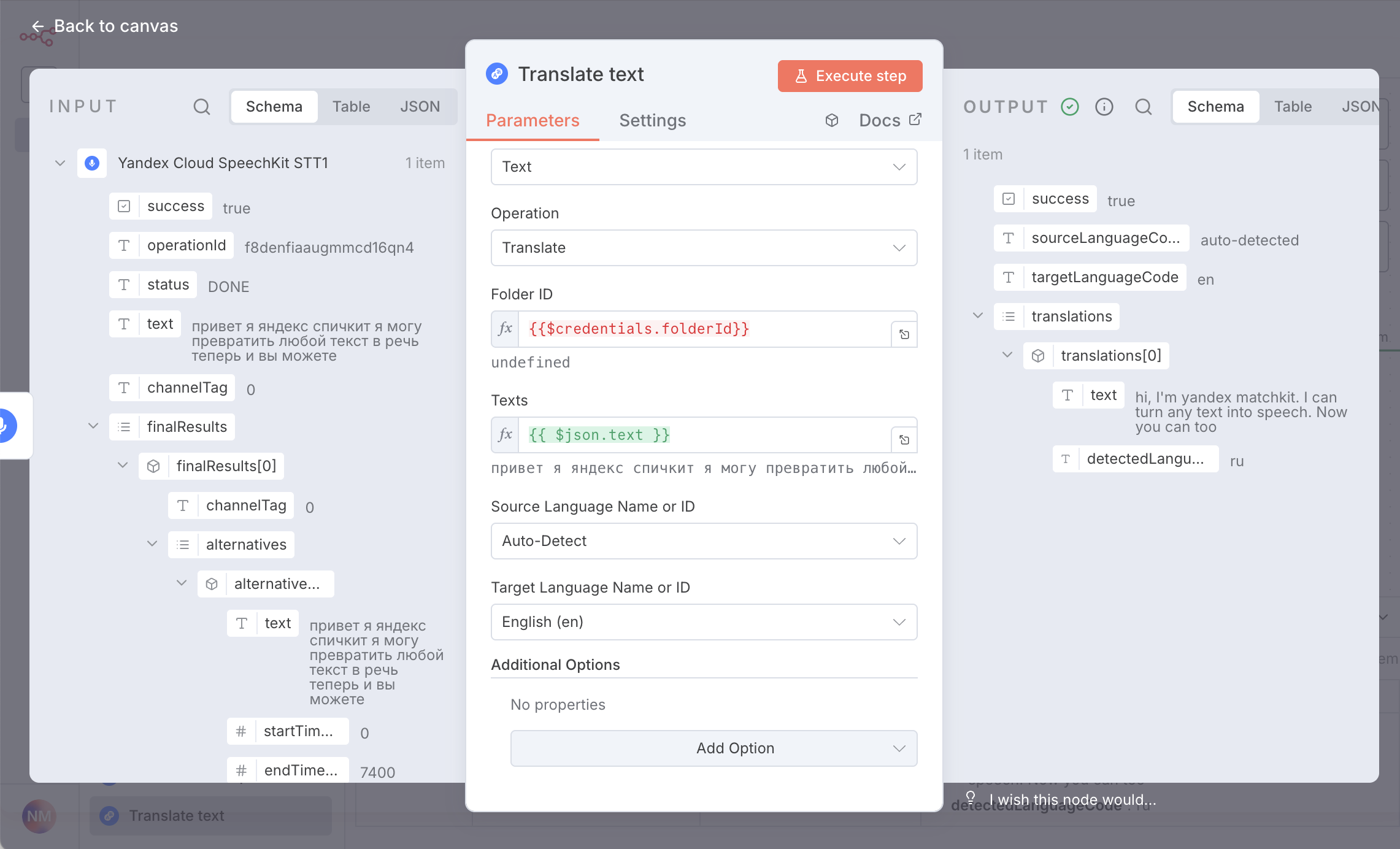Click the package icon next to Docs

[x=832, y=120]
